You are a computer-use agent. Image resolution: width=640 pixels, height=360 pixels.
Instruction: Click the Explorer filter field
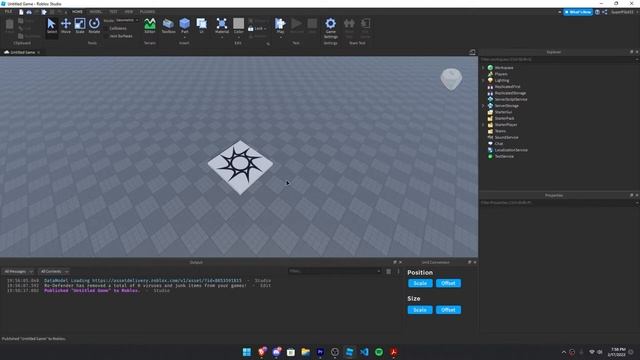(558, 60)
